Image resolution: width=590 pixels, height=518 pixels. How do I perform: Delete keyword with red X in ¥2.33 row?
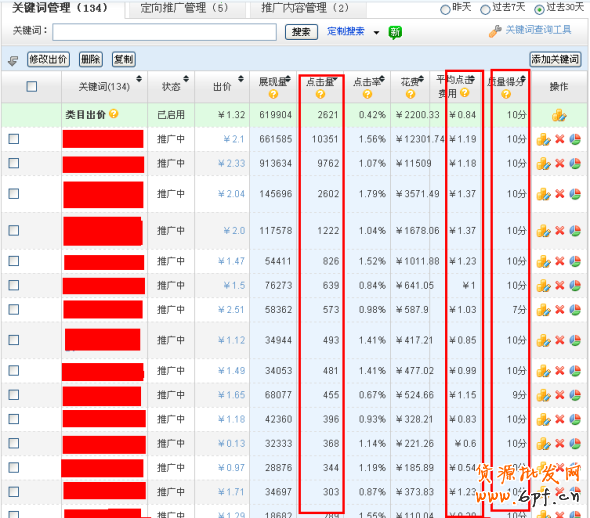click(560, 163)
